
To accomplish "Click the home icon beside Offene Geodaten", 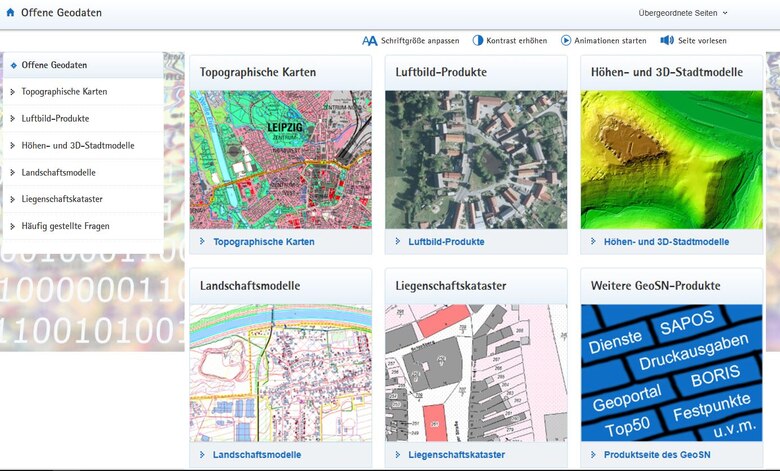I will [x=10, y=13].
